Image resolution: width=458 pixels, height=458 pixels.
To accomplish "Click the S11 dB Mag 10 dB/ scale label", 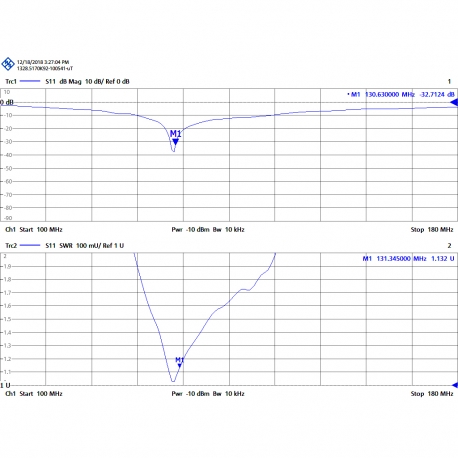I will tap(87, 81).
